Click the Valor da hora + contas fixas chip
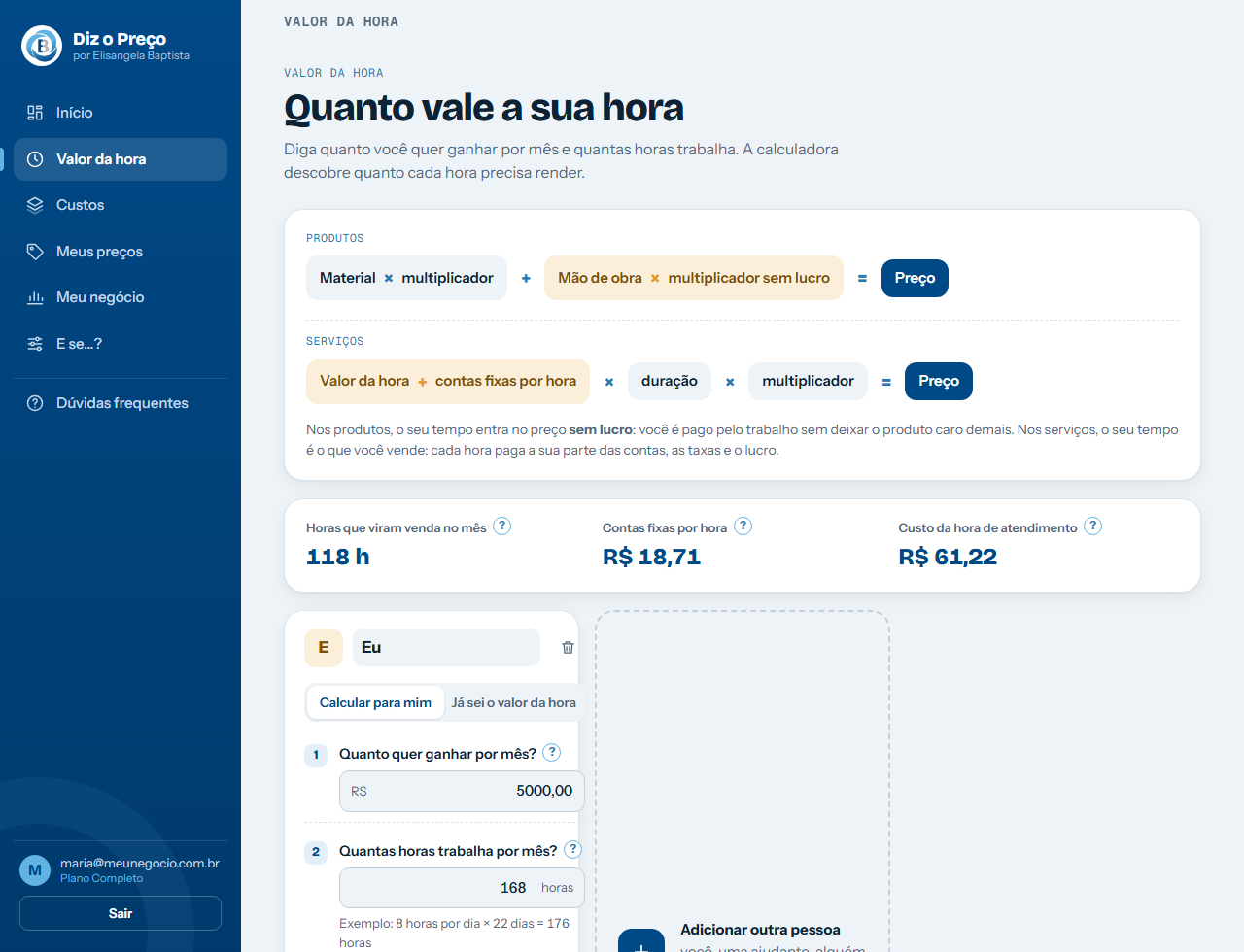Viewport: 1244px width, 952px height. [x=448, y=381]
